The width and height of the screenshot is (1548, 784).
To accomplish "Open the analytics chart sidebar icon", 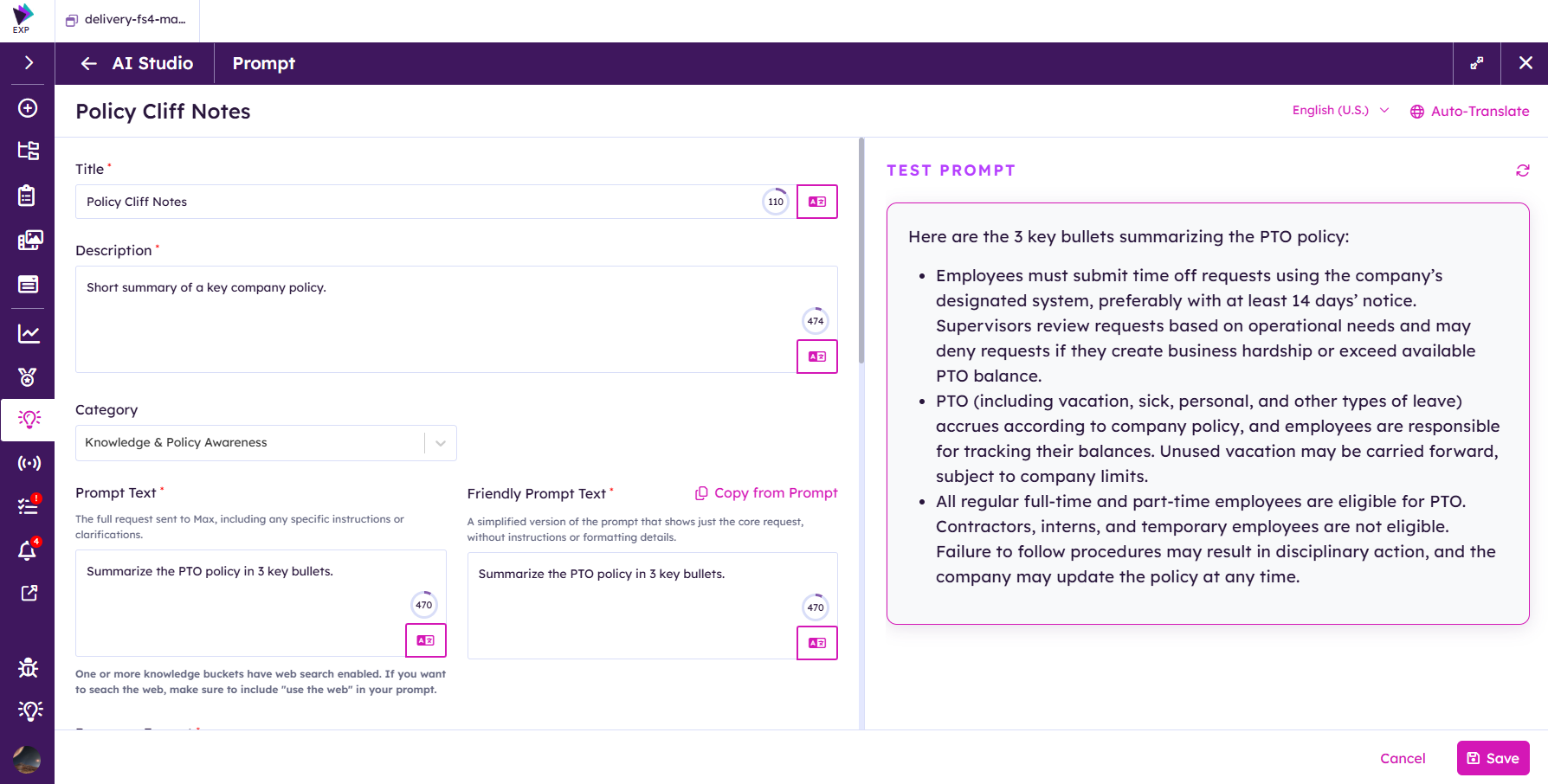I will (x=29, y=333).
